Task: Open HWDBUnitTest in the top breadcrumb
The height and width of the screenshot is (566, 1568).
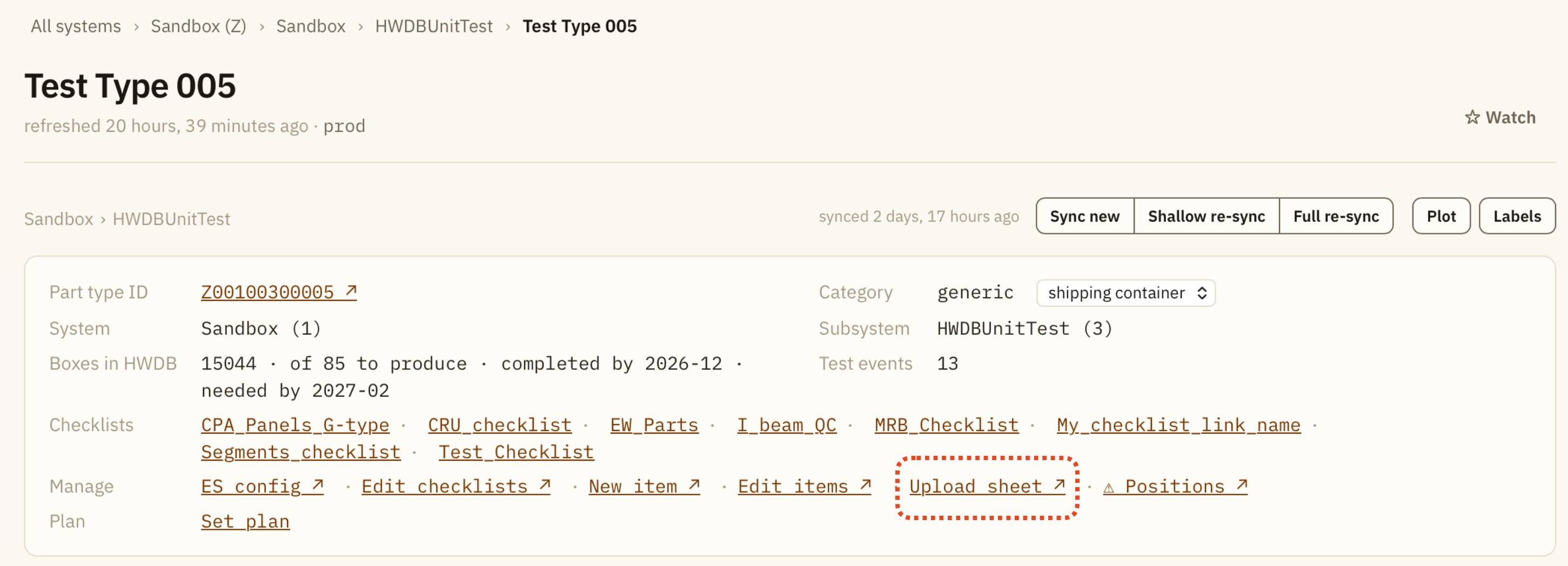Action: click(433, 26)
